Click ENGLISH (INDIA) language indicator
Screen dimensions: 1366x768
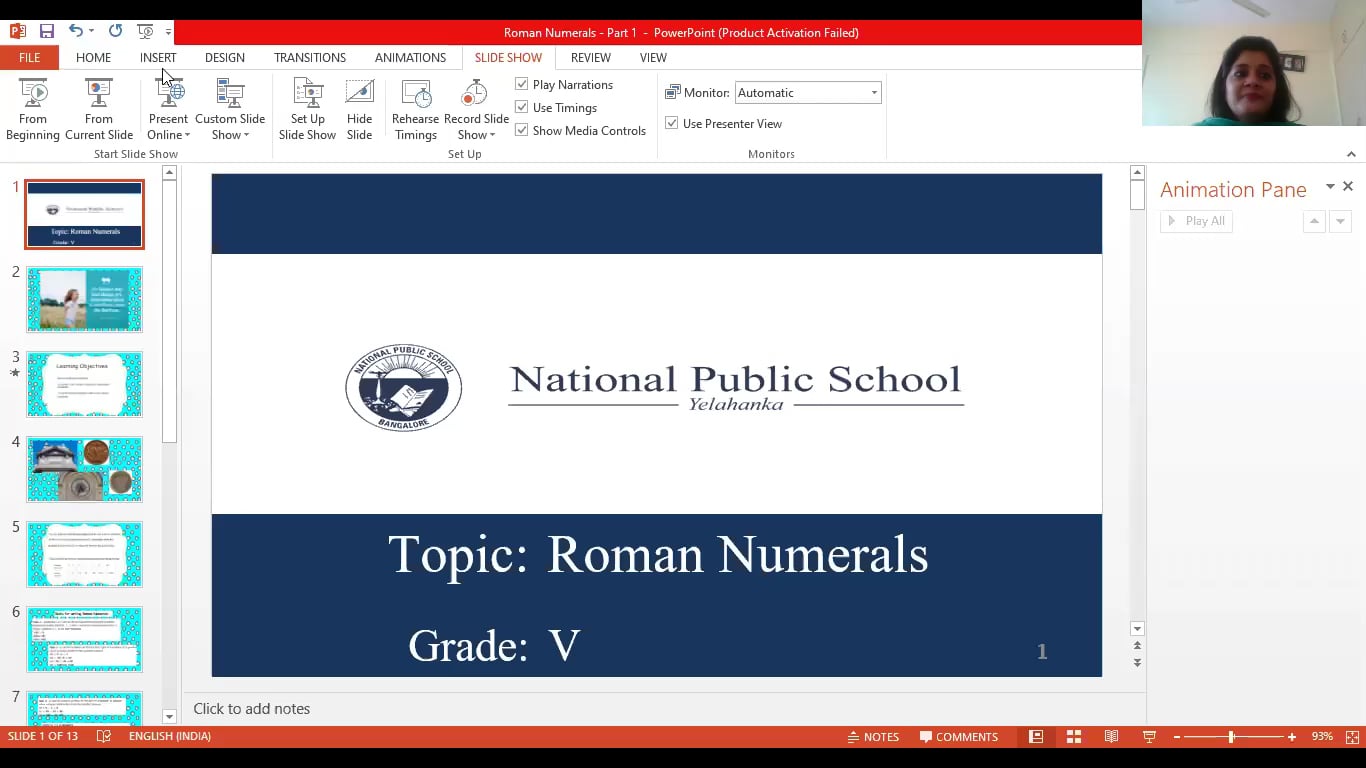(170, 737)
